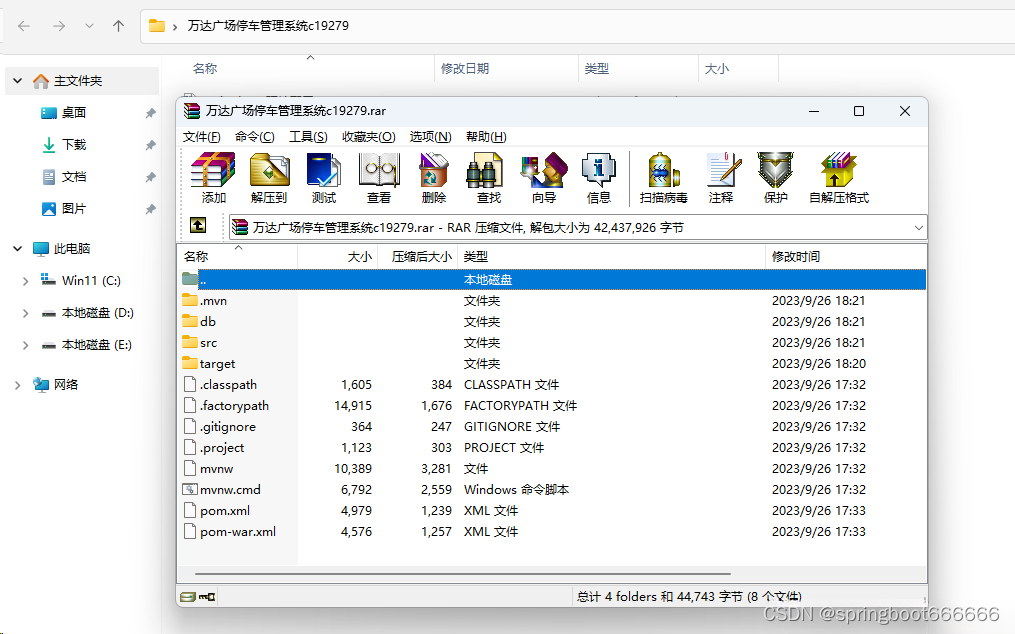The width and height of the screenshot is (1015, 634).
Task: Expand the 网络 tree node
Action: [x=17, y=385]
